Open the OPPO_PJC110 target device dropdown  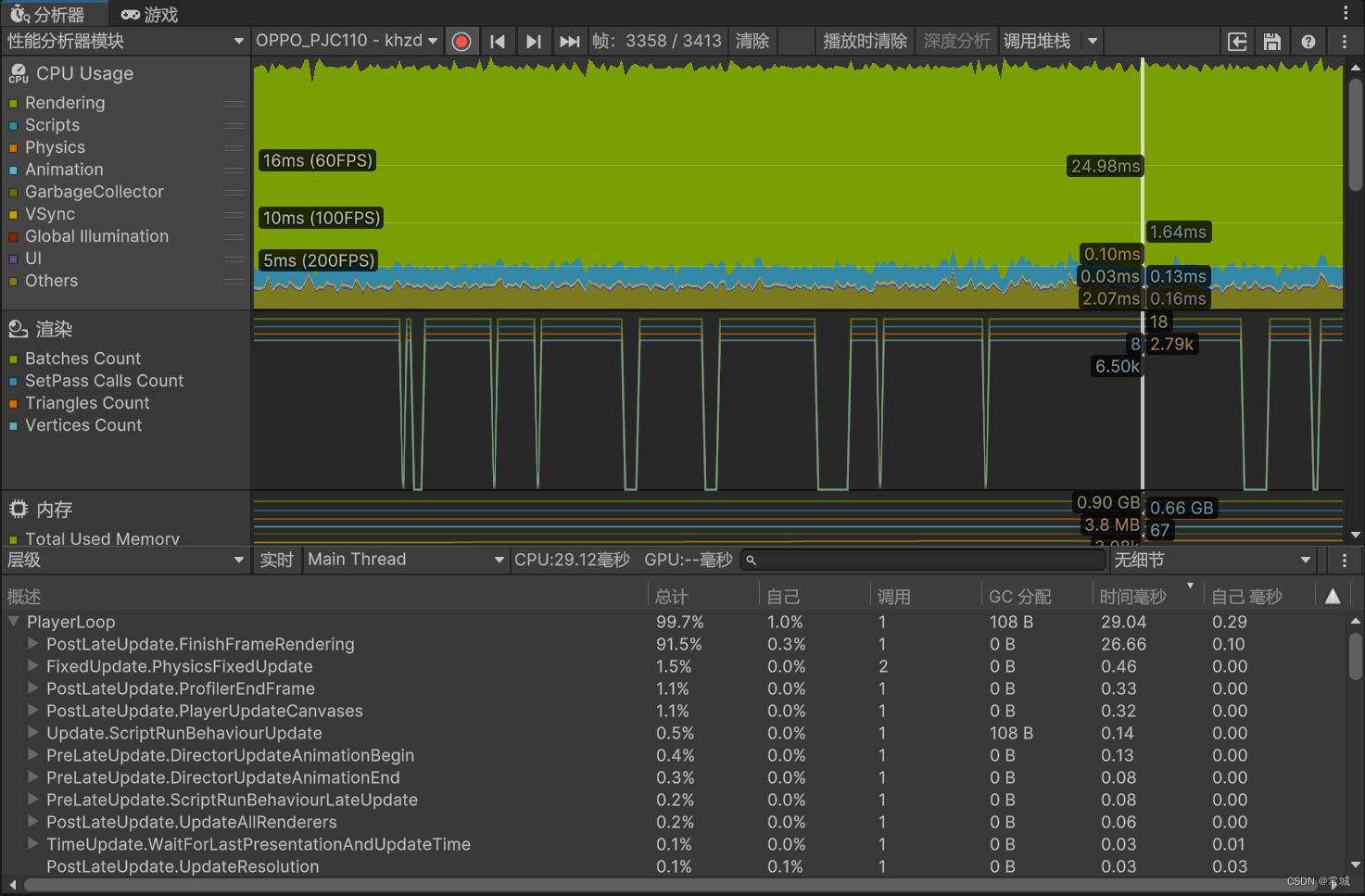coord(347,41)
